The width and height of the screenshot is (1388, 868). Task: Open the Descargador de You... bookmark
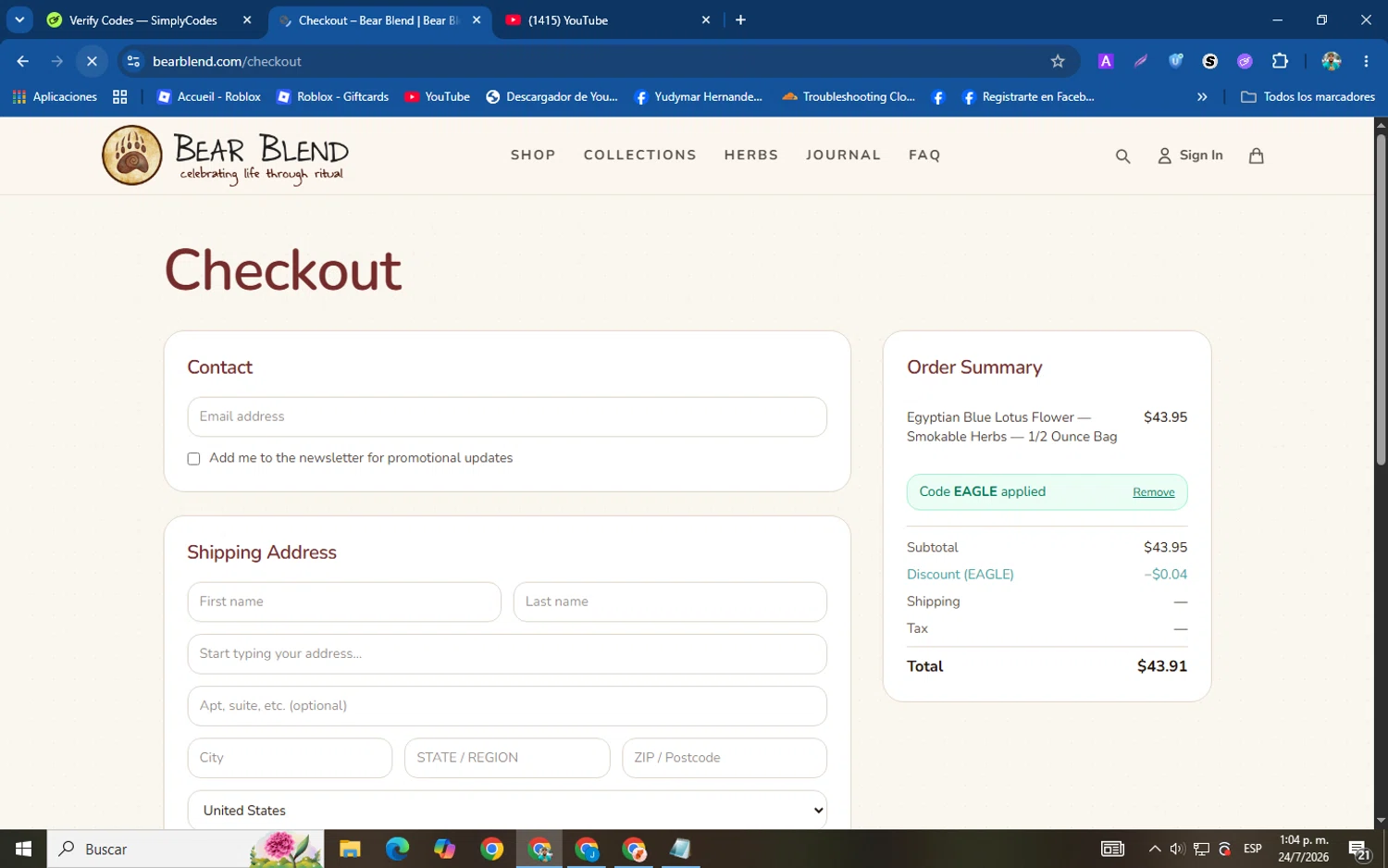pyautogui.click(x=551, y=96)
